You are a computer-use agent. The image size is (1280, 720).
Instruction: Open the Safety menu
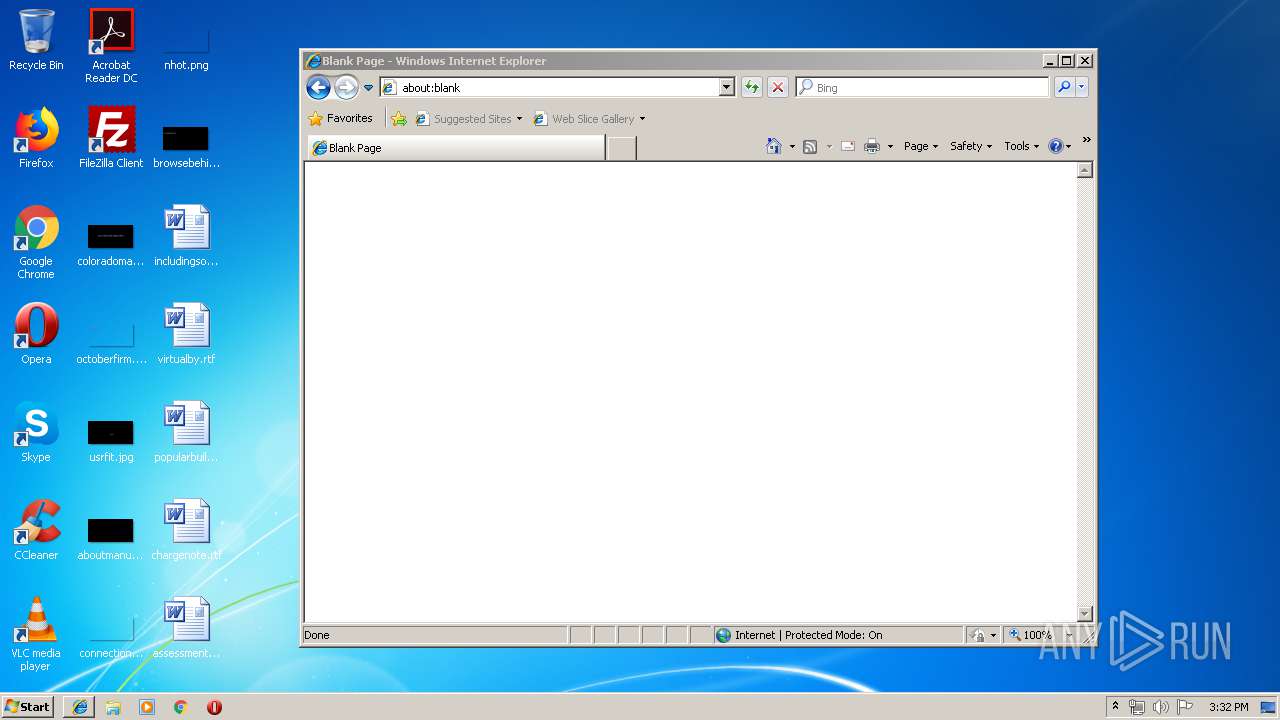click(971, 146)
